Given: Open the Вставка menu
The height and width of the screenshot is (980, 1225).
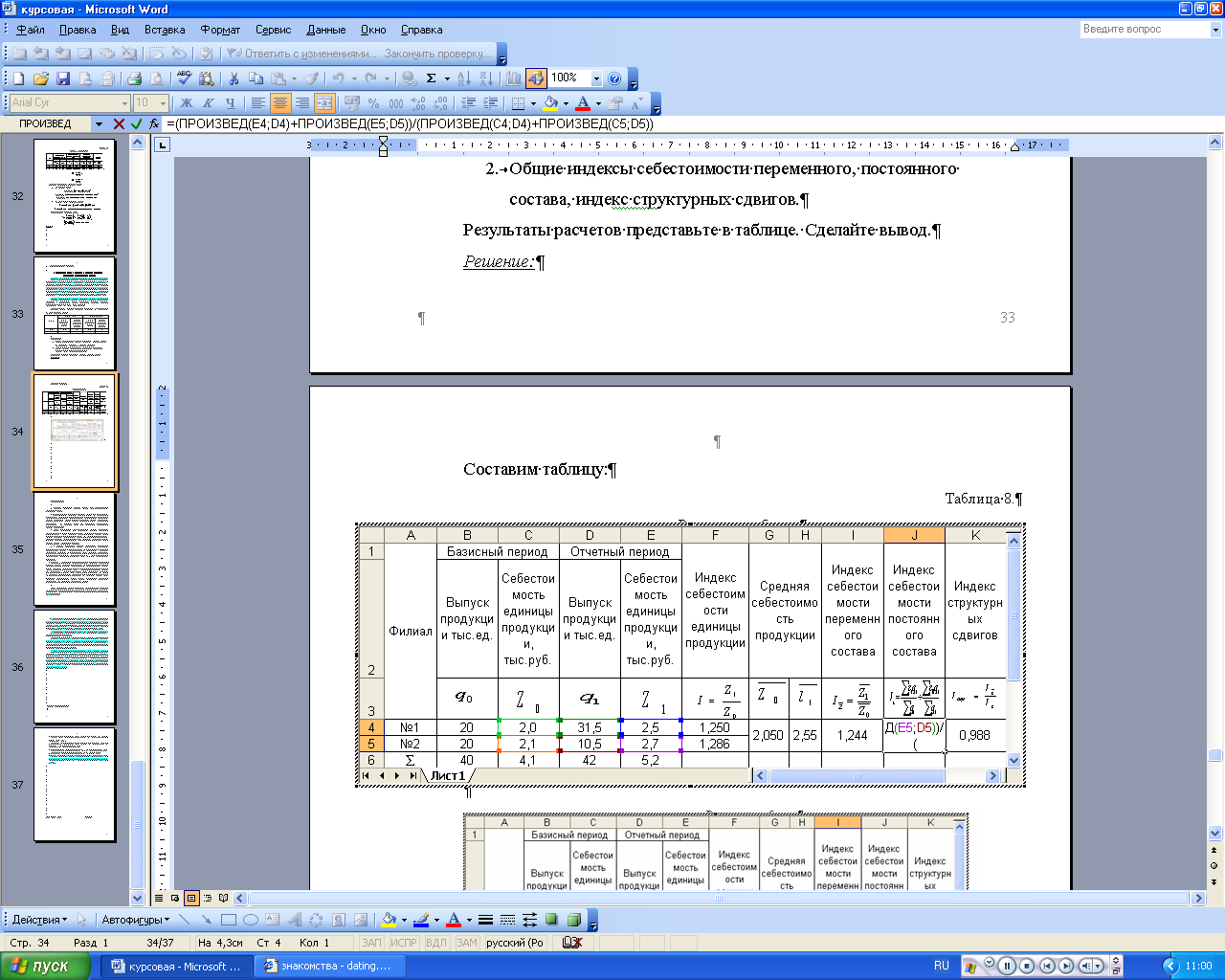Looking at the screenshot, I should click(165, 30).
